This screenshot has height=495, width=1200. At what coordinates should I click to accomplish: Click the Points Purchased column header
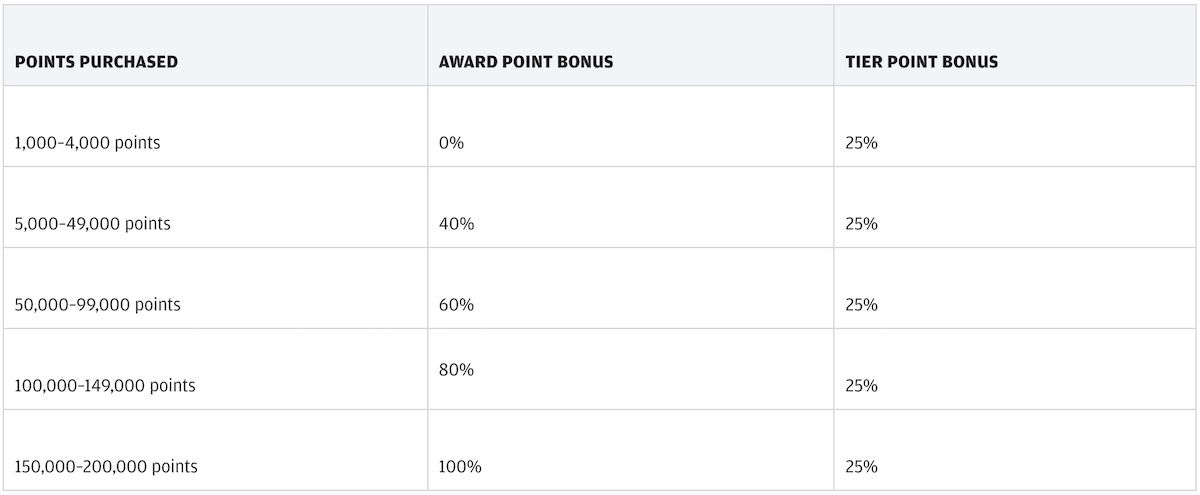pos(97,62)
